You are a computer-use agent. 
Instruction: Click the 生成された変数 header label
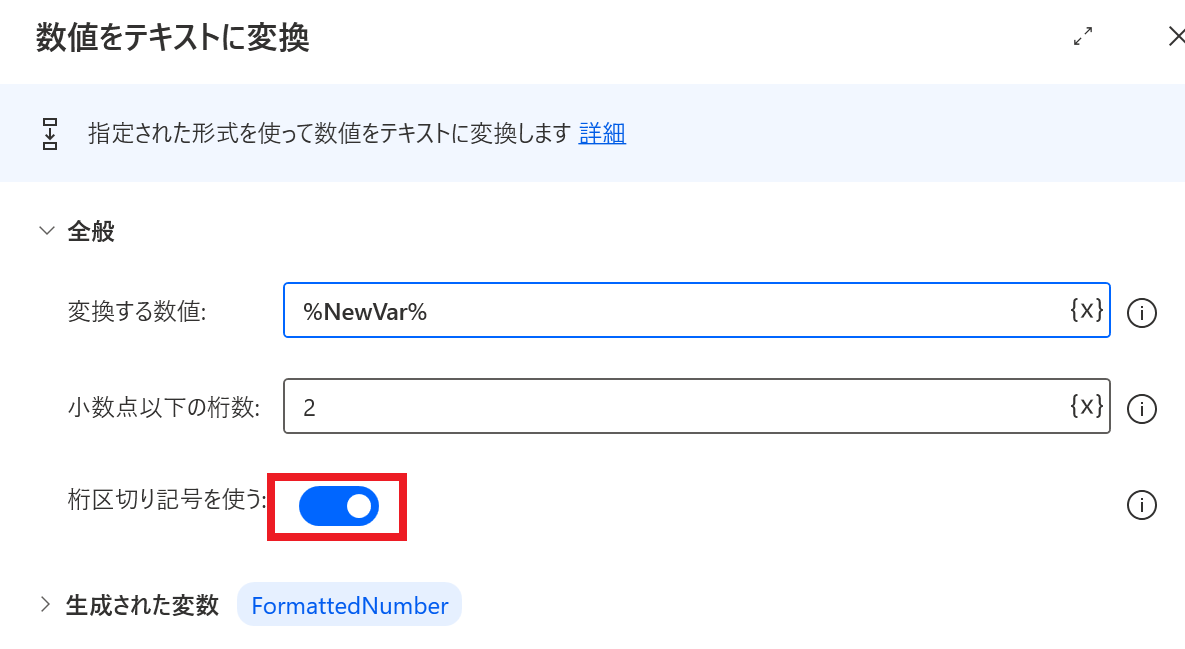142,605
